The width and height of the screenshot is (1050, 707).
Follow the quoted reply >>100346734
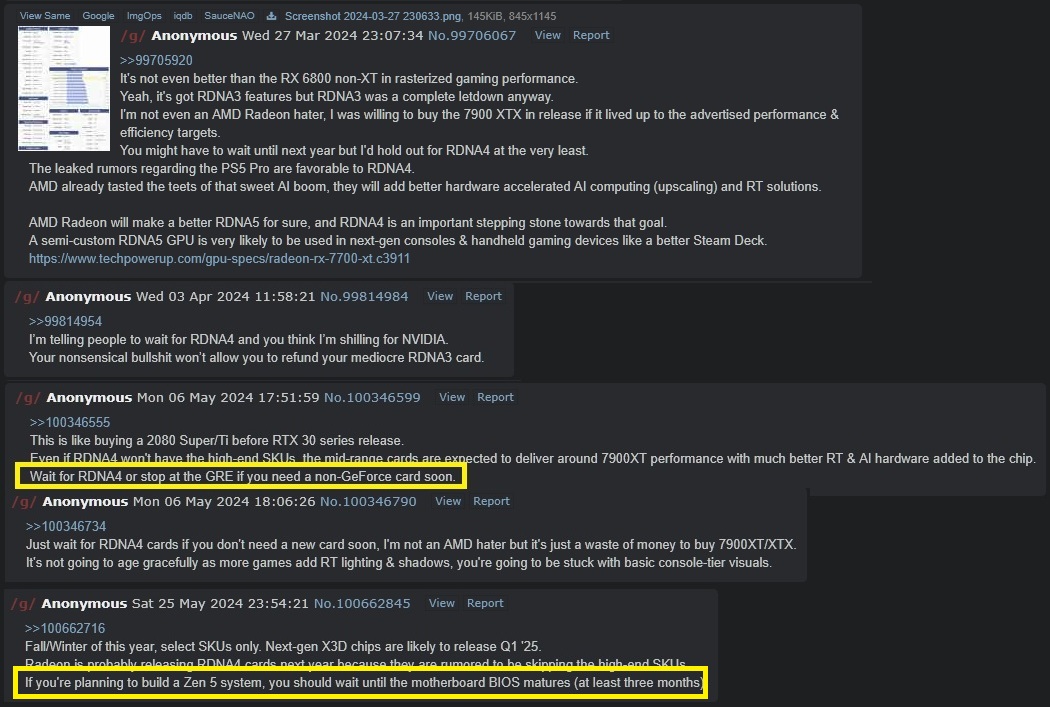tap(66, 526)
